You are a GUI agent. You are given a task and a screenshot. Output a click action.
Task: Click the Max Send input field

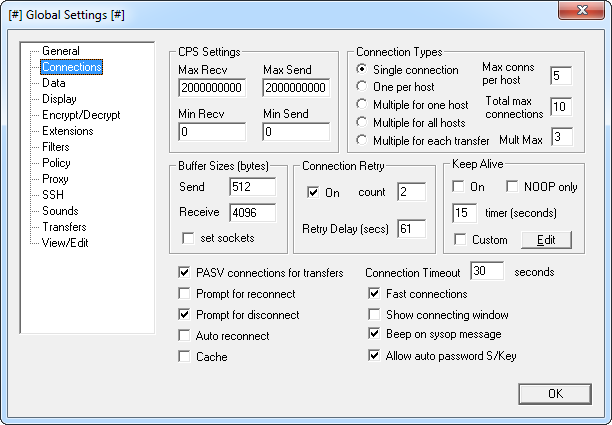point(296,88)
